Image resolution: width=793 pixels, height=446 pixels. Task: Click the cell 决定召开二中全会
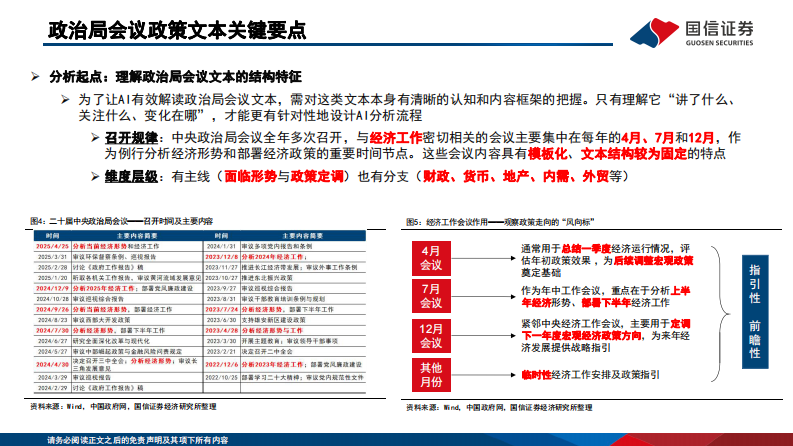pyautogui.click(x=267, y=351)
